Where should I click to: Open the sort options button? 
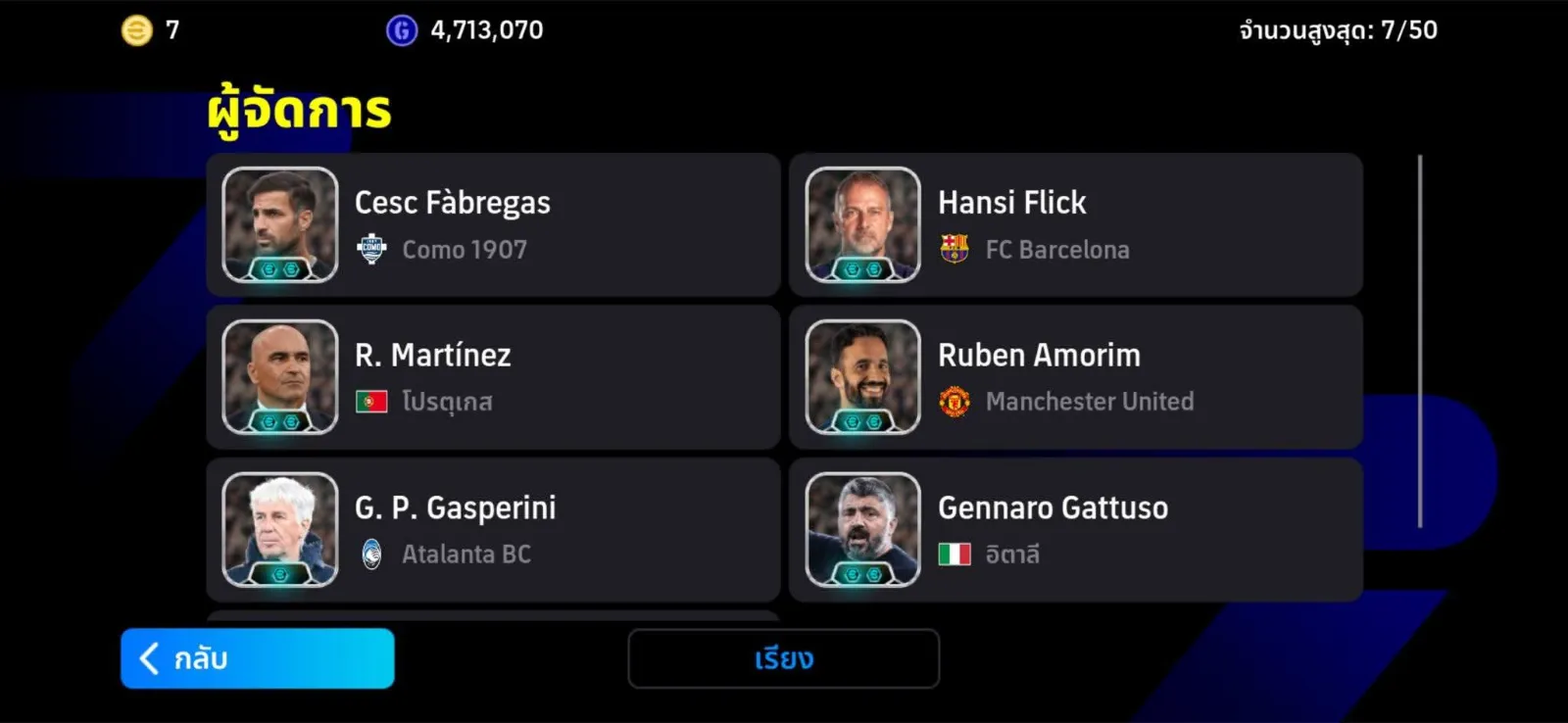click(783, 658)
